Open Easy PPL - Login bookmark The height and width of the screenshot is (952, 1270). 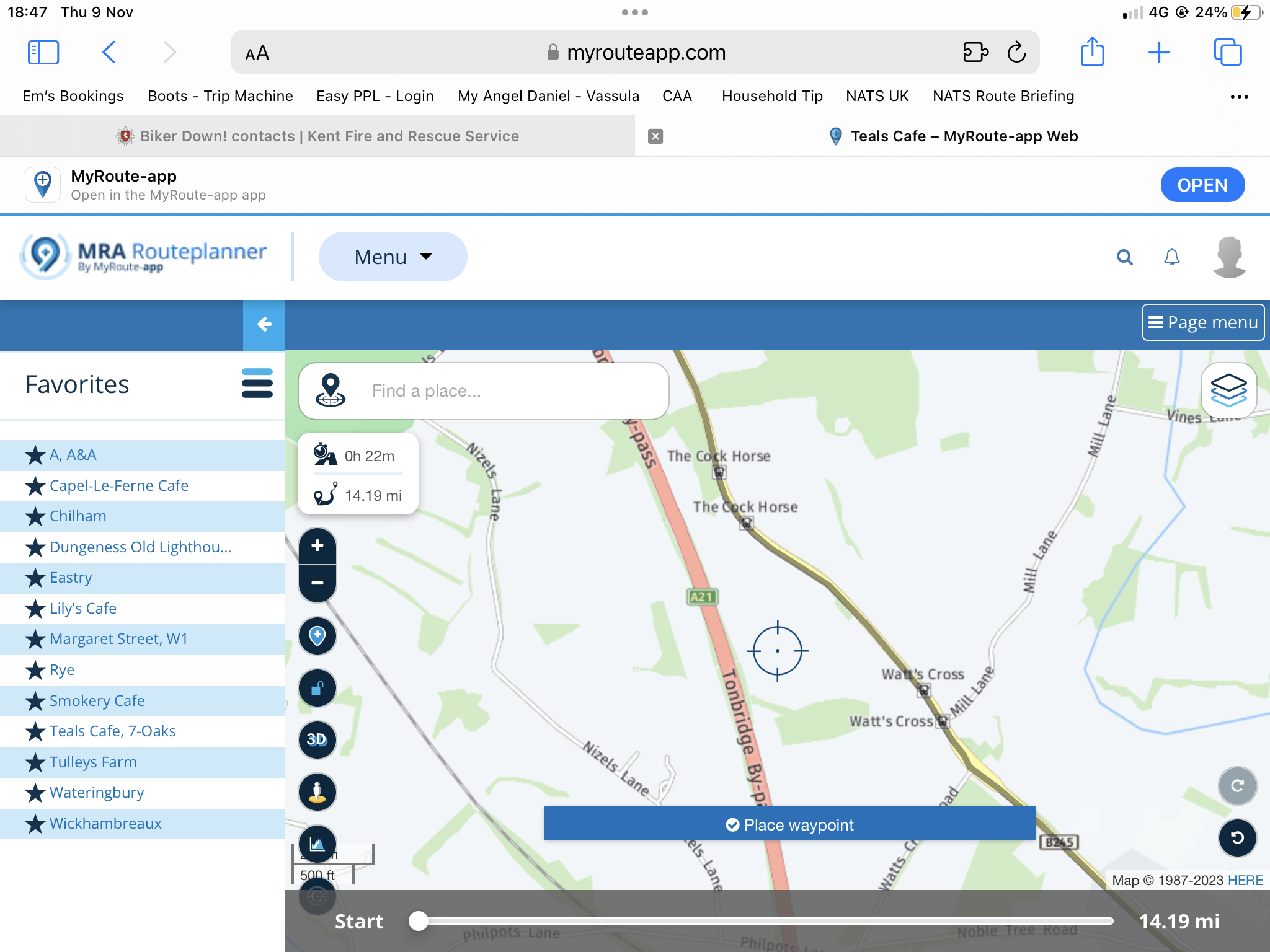tap(375, 96)
